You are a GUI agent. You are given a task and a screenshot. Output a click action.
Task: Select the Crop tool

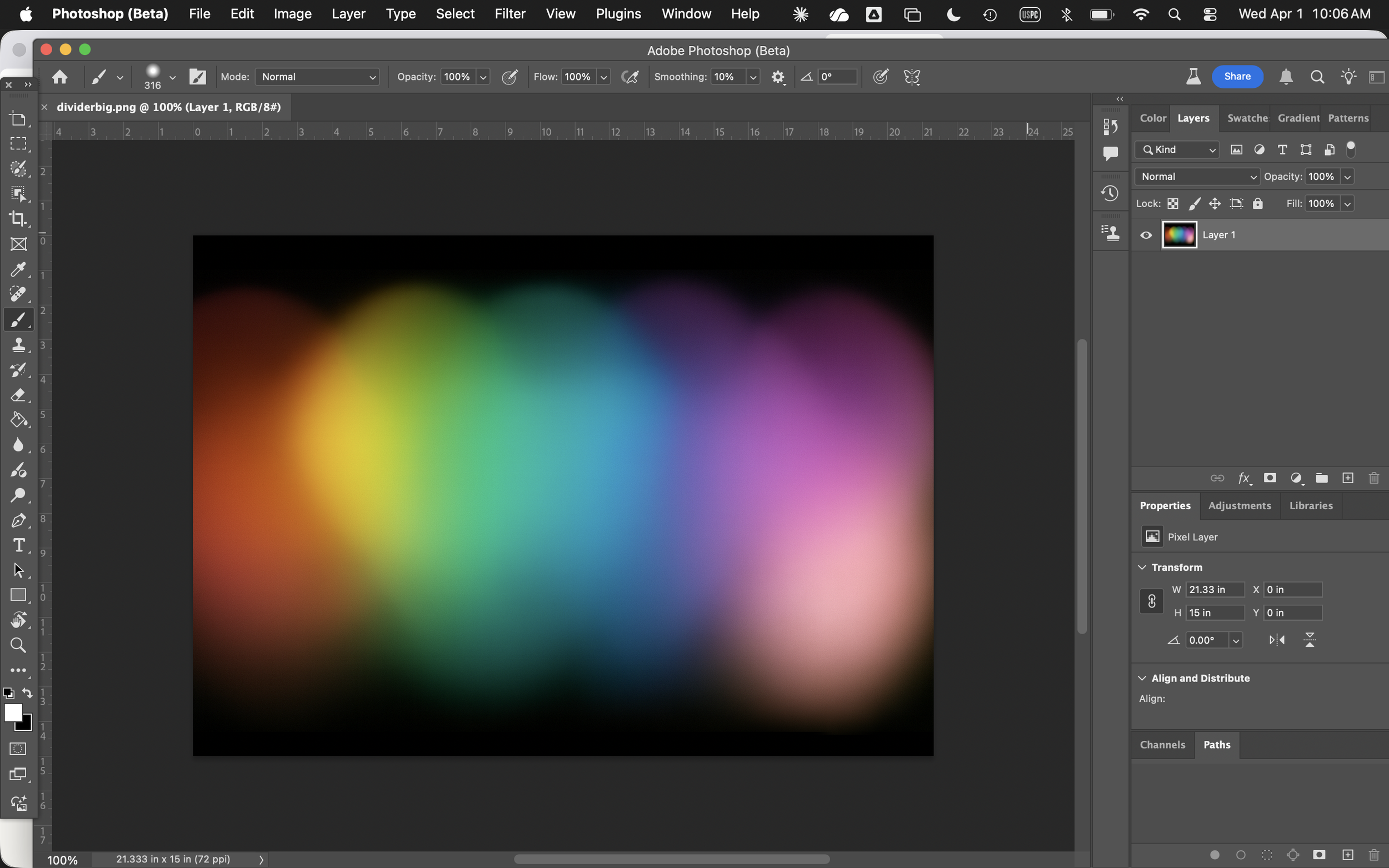click(18, 218)
